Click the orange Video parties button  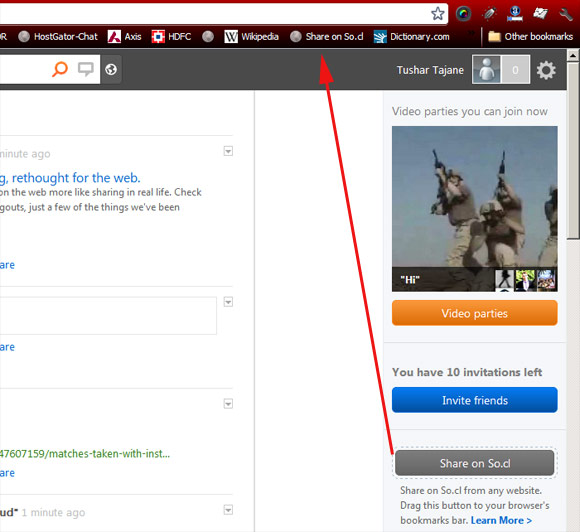click(x=475, y=313)
